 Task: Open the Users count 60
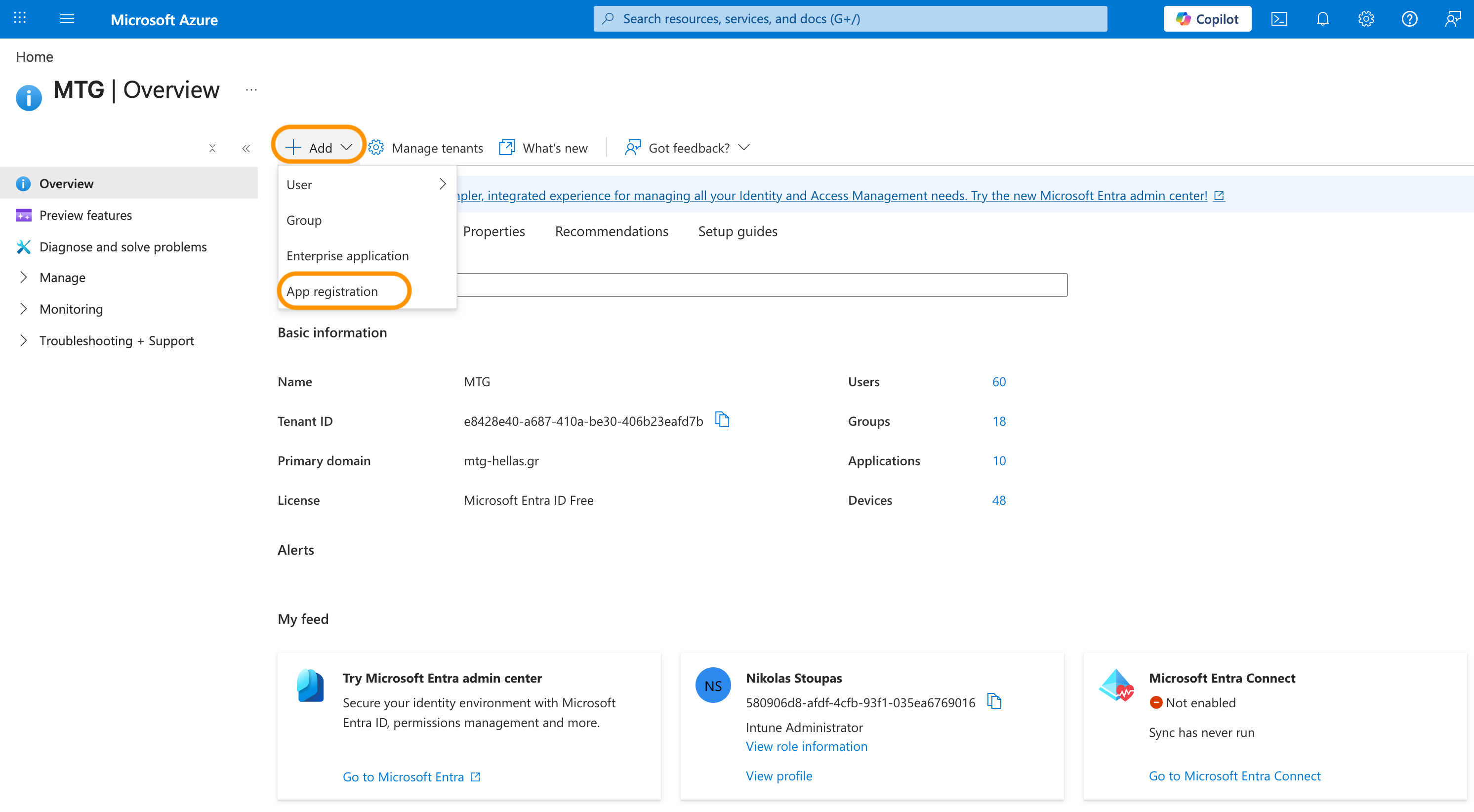click(x=998, y=382)
